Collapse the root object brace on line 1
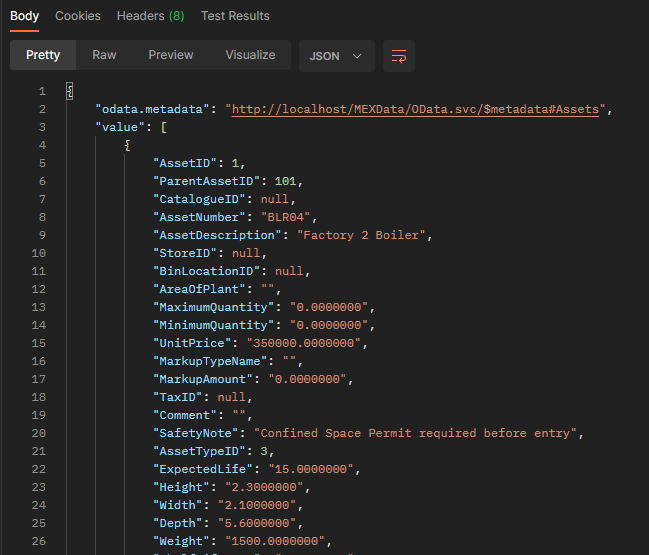The width and height of the screenshot is (649, 555). pos(70,91)
